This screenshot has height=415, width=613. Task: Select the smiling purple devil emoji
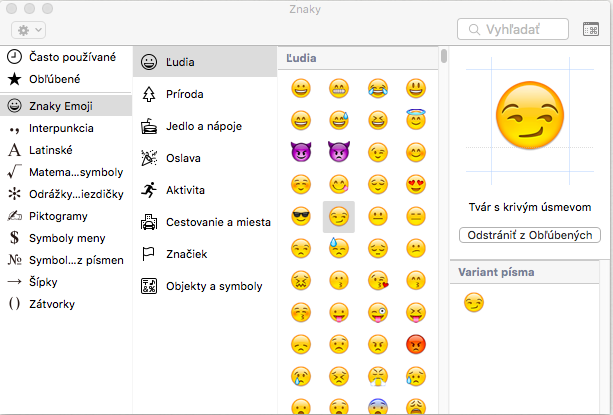coord(301,152)
